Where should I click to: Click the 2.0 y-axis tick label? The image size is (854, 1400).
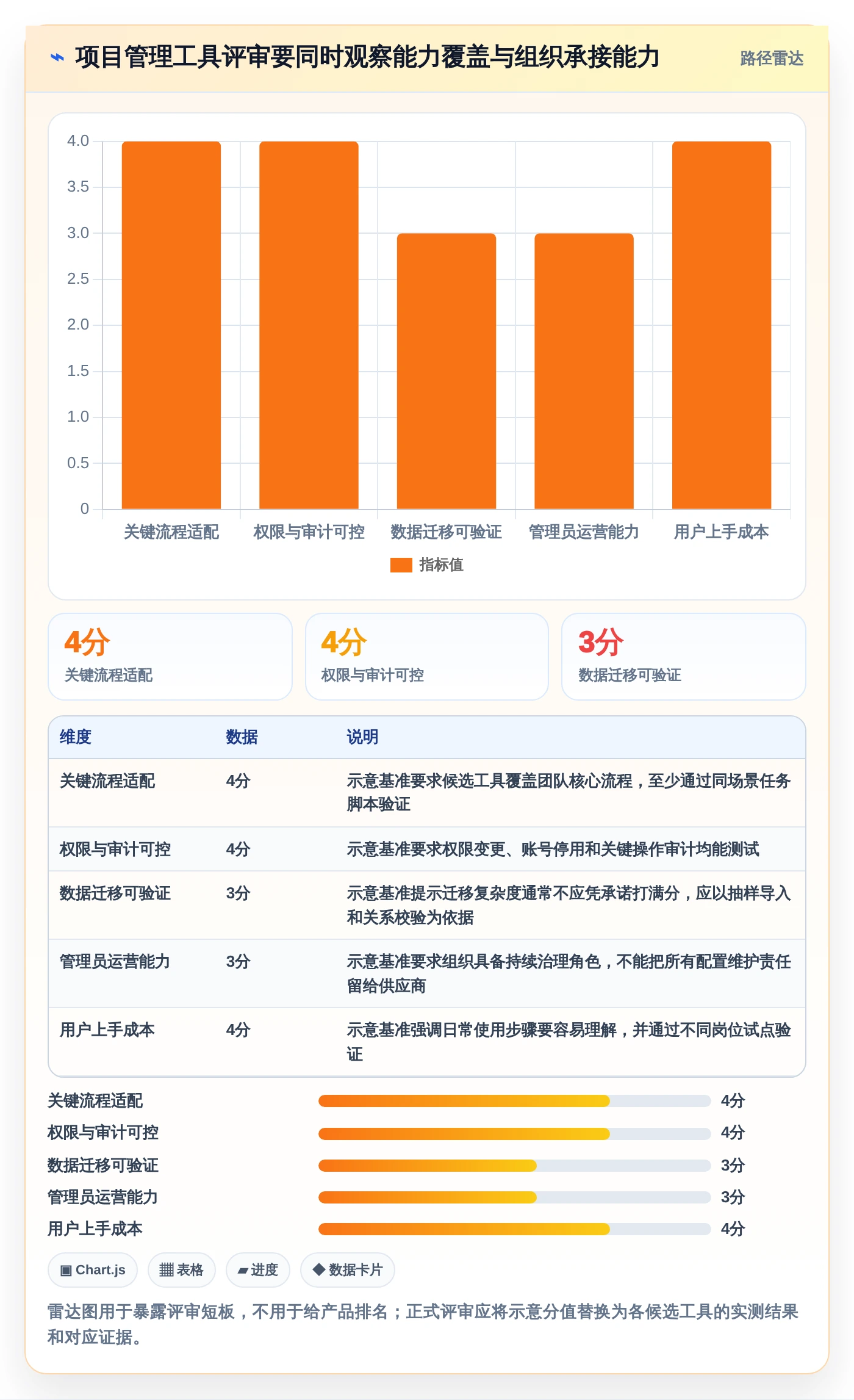coord(78,325)
